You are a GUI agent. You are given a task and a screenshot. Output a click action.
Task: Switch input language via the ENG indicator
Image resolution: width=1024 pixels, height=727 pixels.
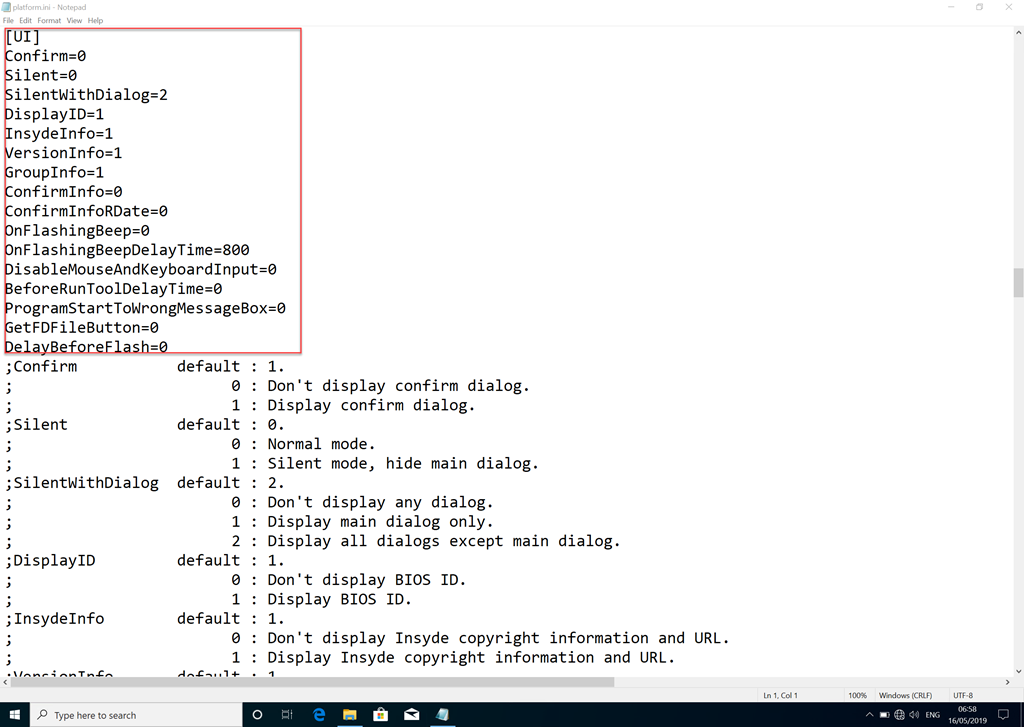coord(932,715)
